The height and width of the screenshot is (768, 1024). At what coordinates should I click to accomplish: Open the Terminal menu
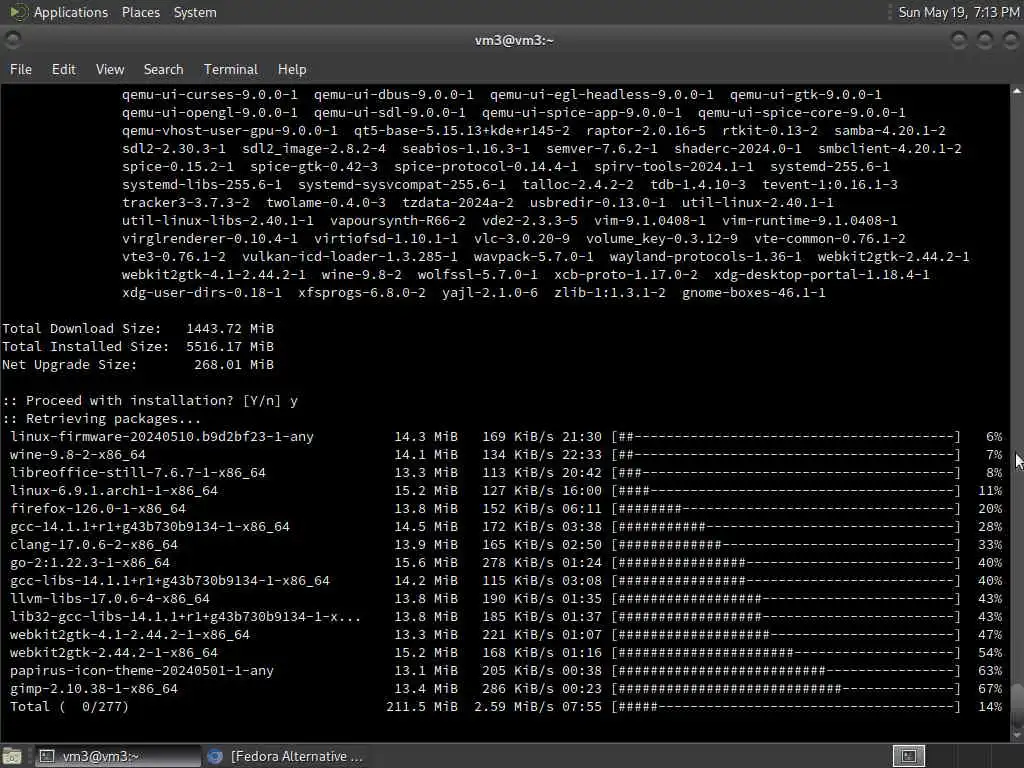coord(231,69)
